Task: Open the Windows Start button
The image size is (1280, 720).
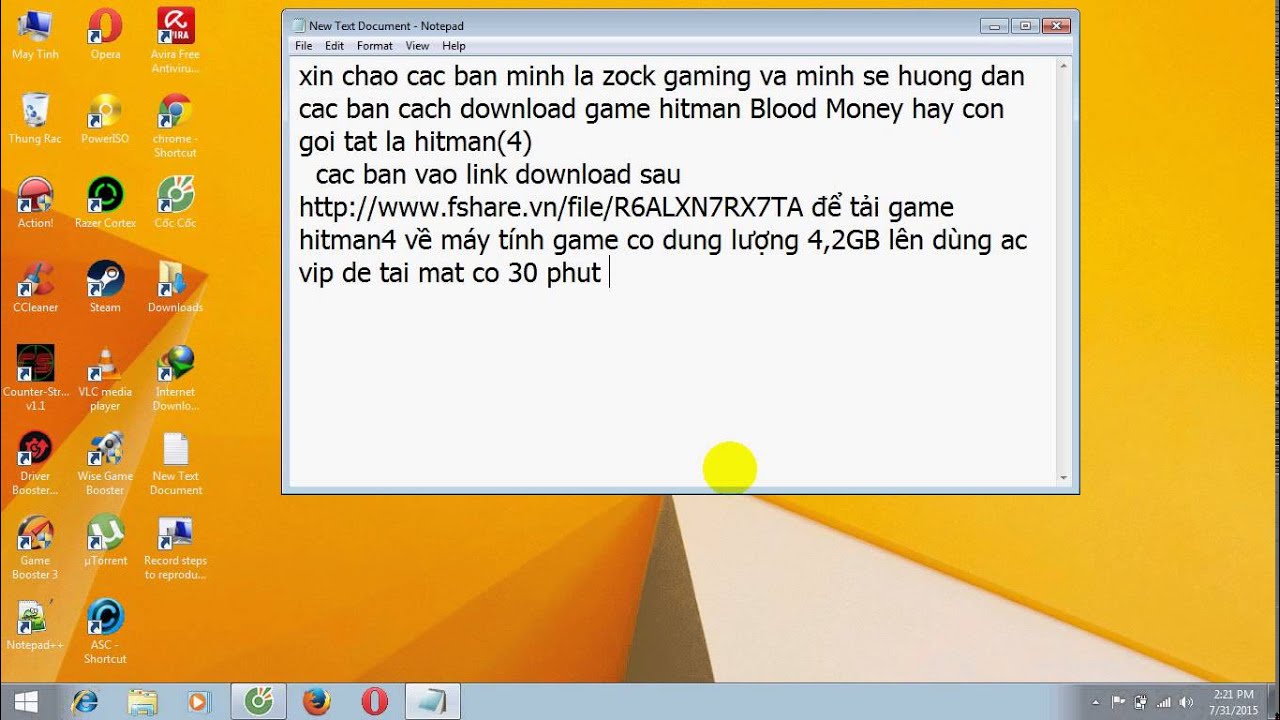Action: pos(26,702)
